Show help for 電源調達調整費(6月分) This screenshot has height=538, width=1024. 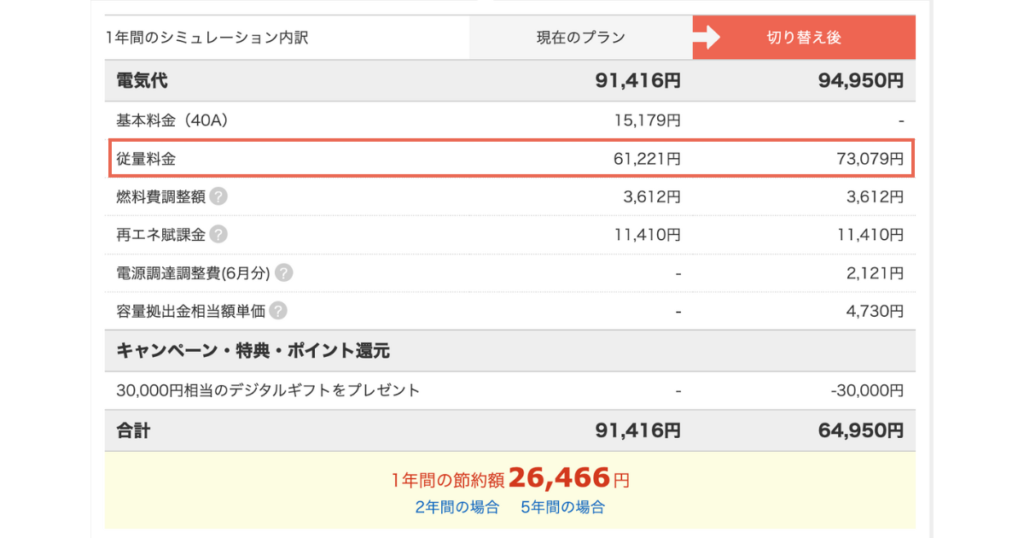click(x=283, y=273)
